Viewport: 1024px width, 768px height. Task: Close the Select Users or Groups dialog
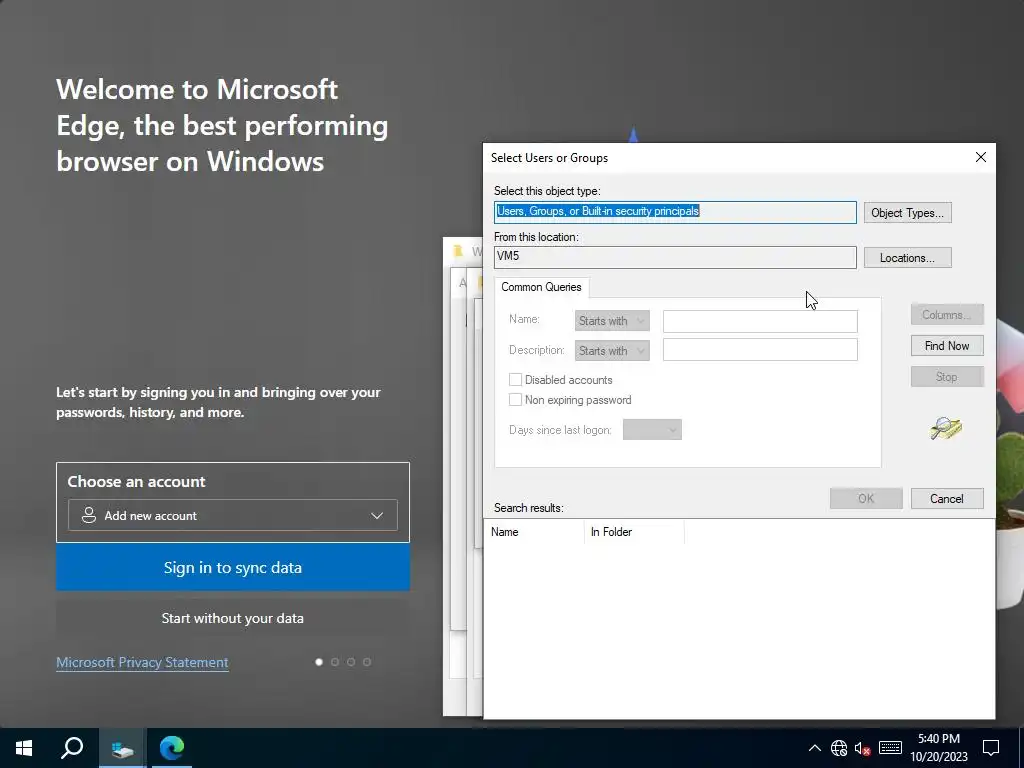(x=980, y=157)
